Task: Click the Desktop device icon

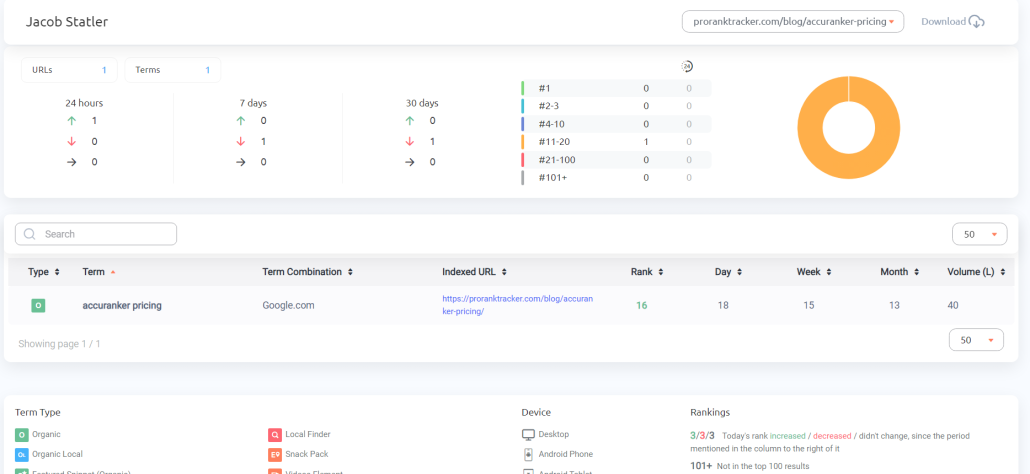Action: point(528,435)
